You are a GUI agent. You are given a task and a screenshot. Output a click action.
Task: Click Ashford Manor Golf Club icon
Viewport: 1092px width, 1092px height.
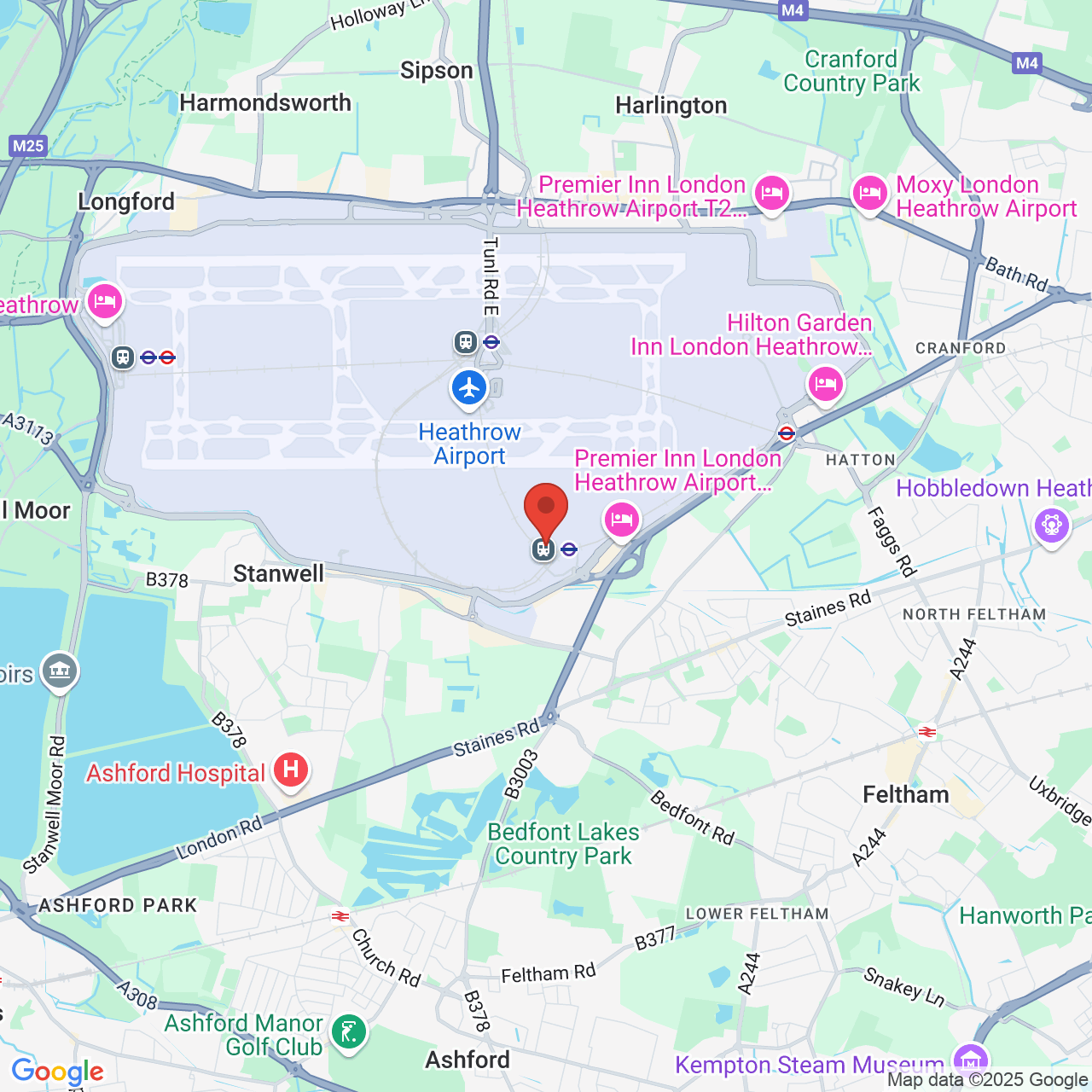point(349,1032)
